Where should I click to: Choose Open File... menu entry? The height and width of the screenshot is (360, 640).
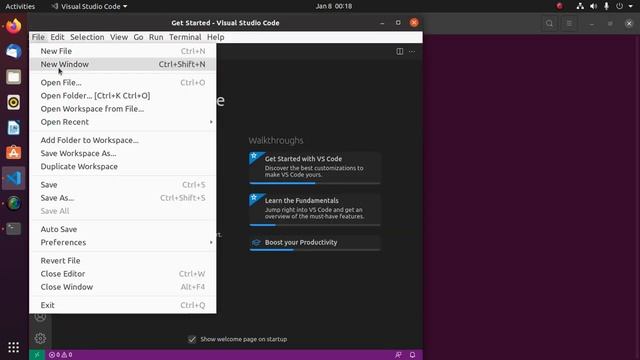tap(122, 82)
